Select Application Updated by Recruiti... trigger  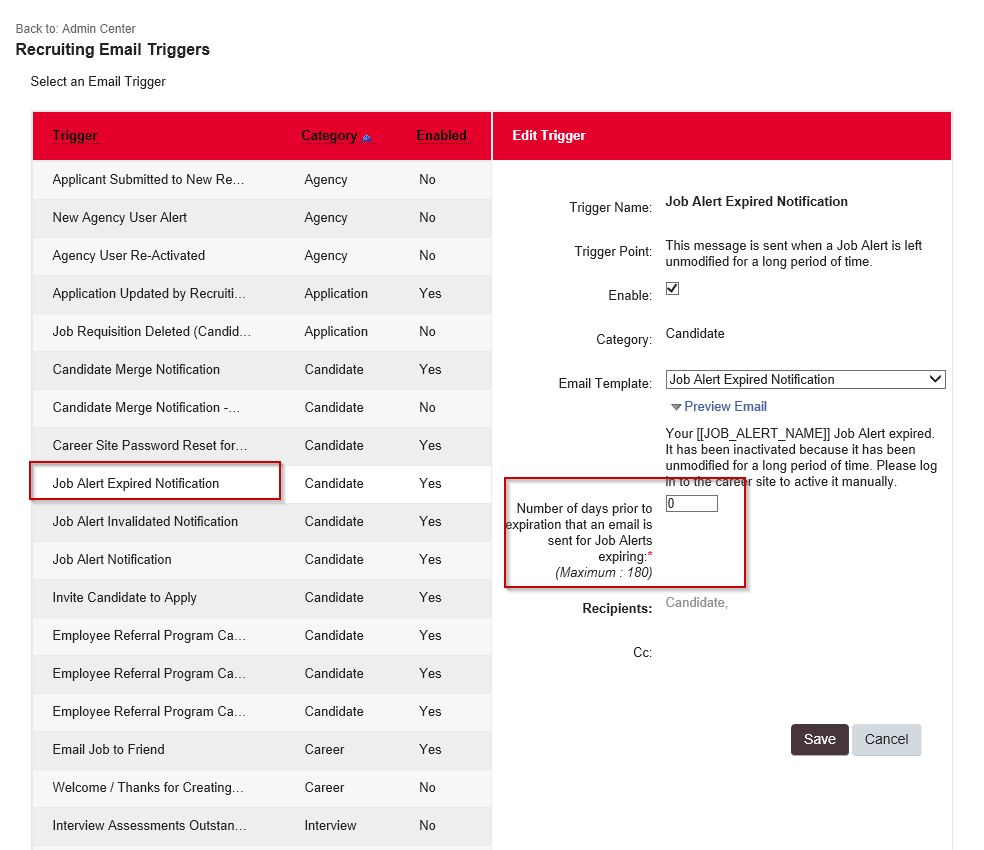[x=149, y=294]
